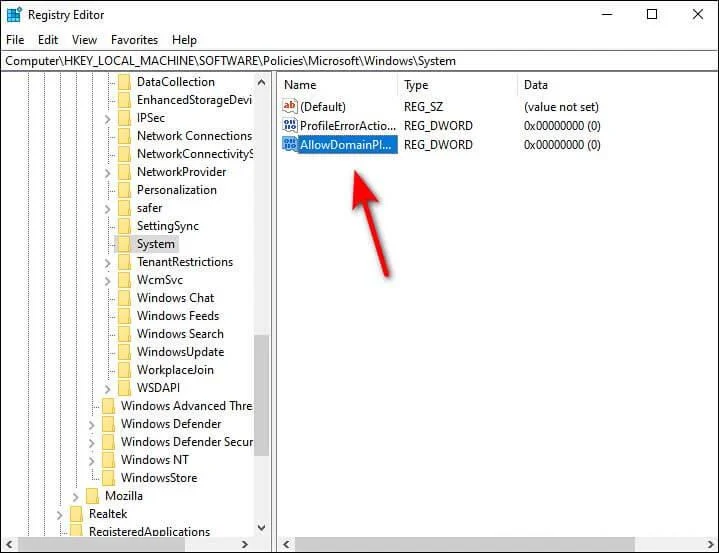Expand the Windows NT key

point(91,461)
